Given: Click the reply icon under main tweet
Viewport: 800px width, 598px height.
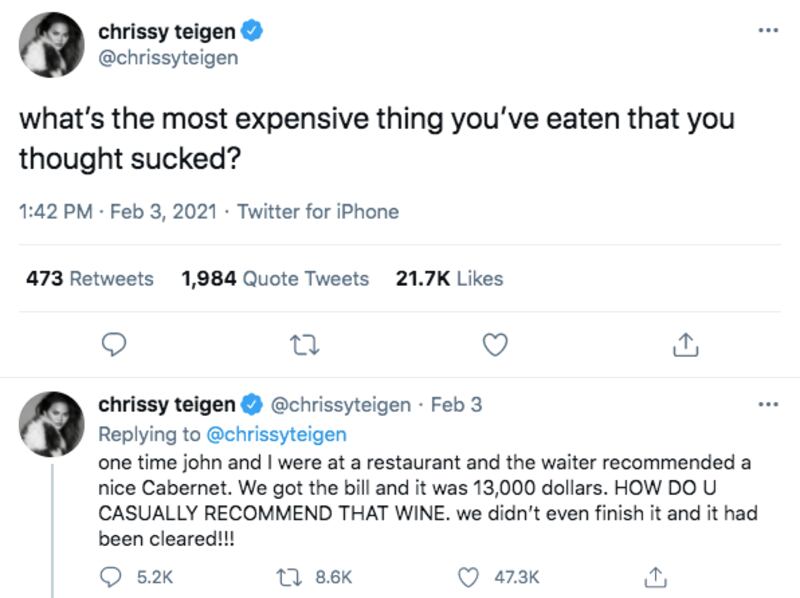Looking at the screenshot, I should (x=115, y=344).
